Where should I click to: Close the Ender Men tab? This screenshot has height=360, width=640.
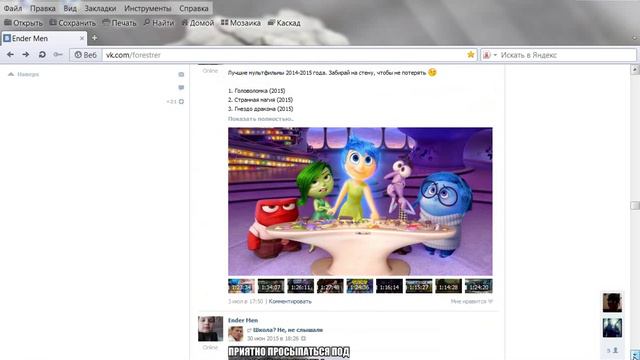tap(82, 38)
